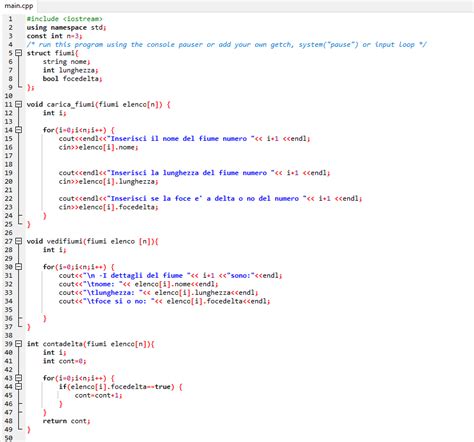The width and height of the screenshot is (474, 442).
Task: Click the 'return cont' statement
Action: coord(66,421)
